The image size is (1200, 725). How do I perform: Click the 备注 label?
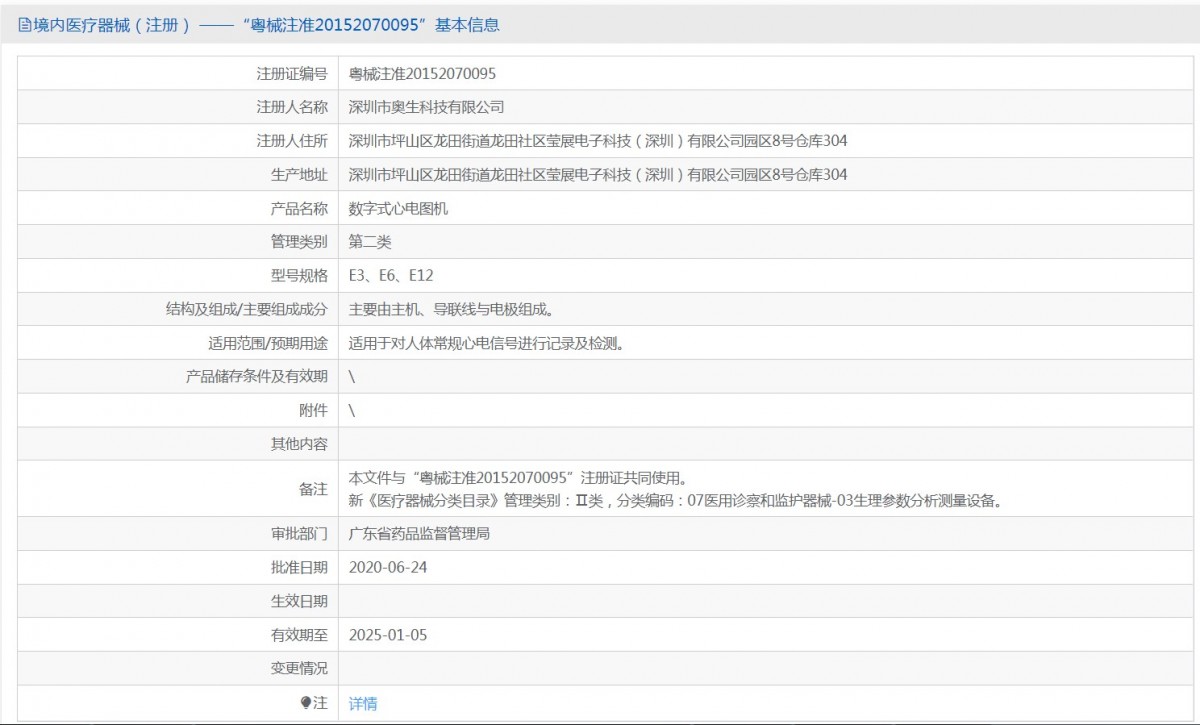[x=313, y=489]
